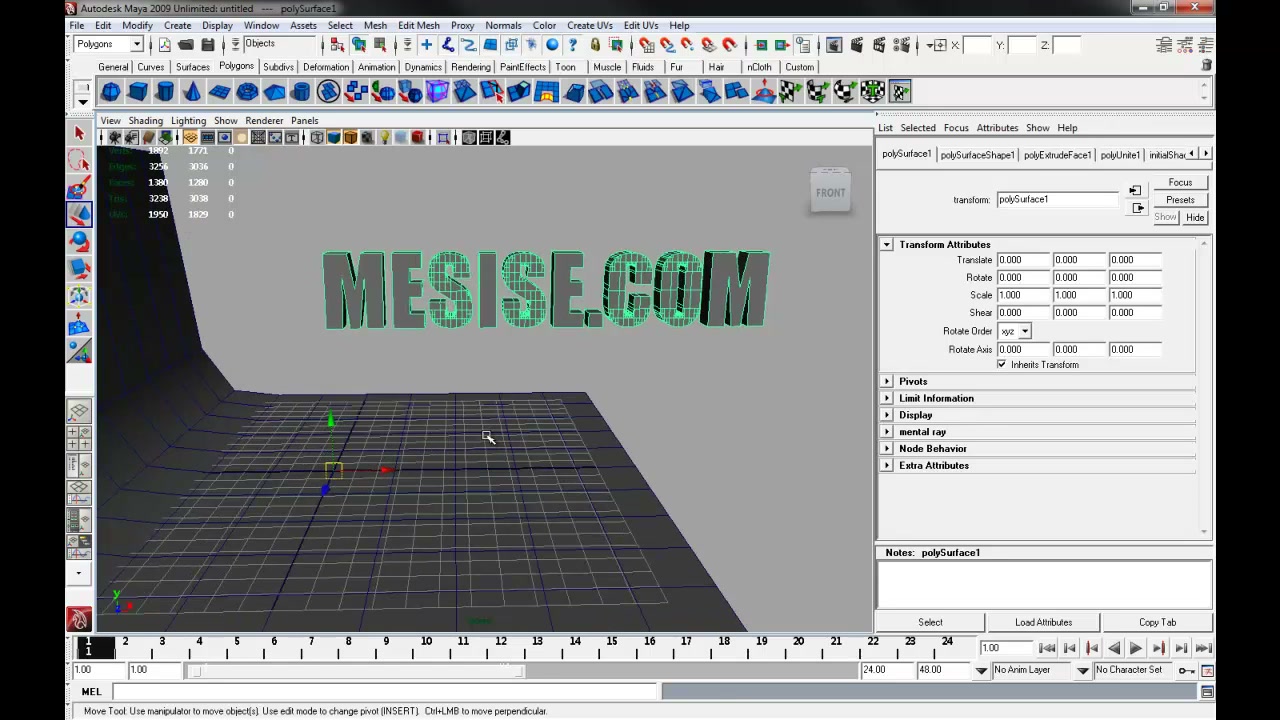Open Render Settings clapperboard icon

pos(900,45)
